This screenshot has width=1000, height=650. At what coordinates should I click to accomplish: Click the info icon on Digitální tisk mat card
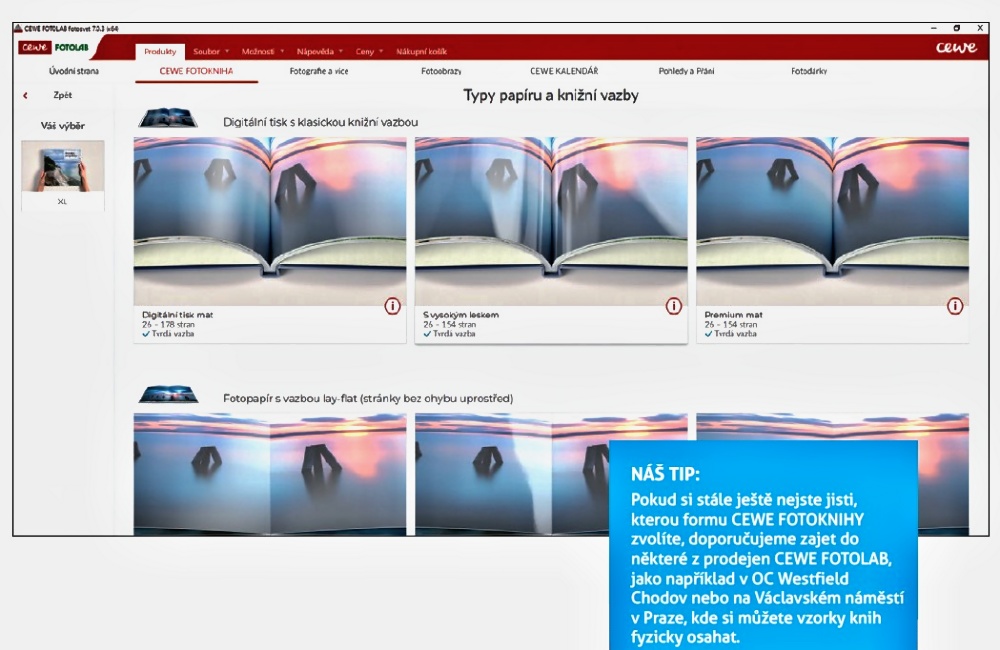click(x=392, y=306)
